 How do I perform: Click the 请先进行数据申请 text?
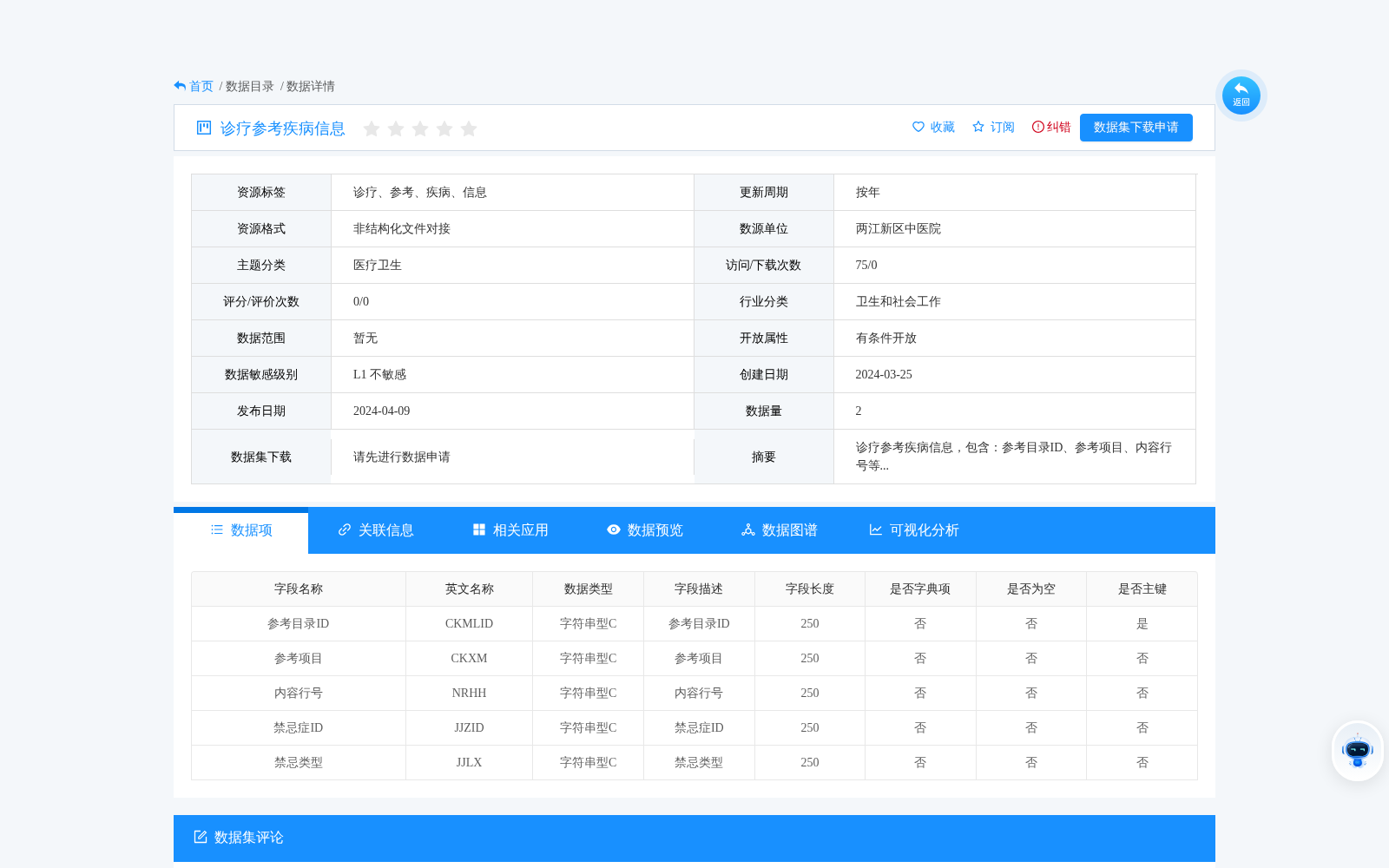coord(401,457)
